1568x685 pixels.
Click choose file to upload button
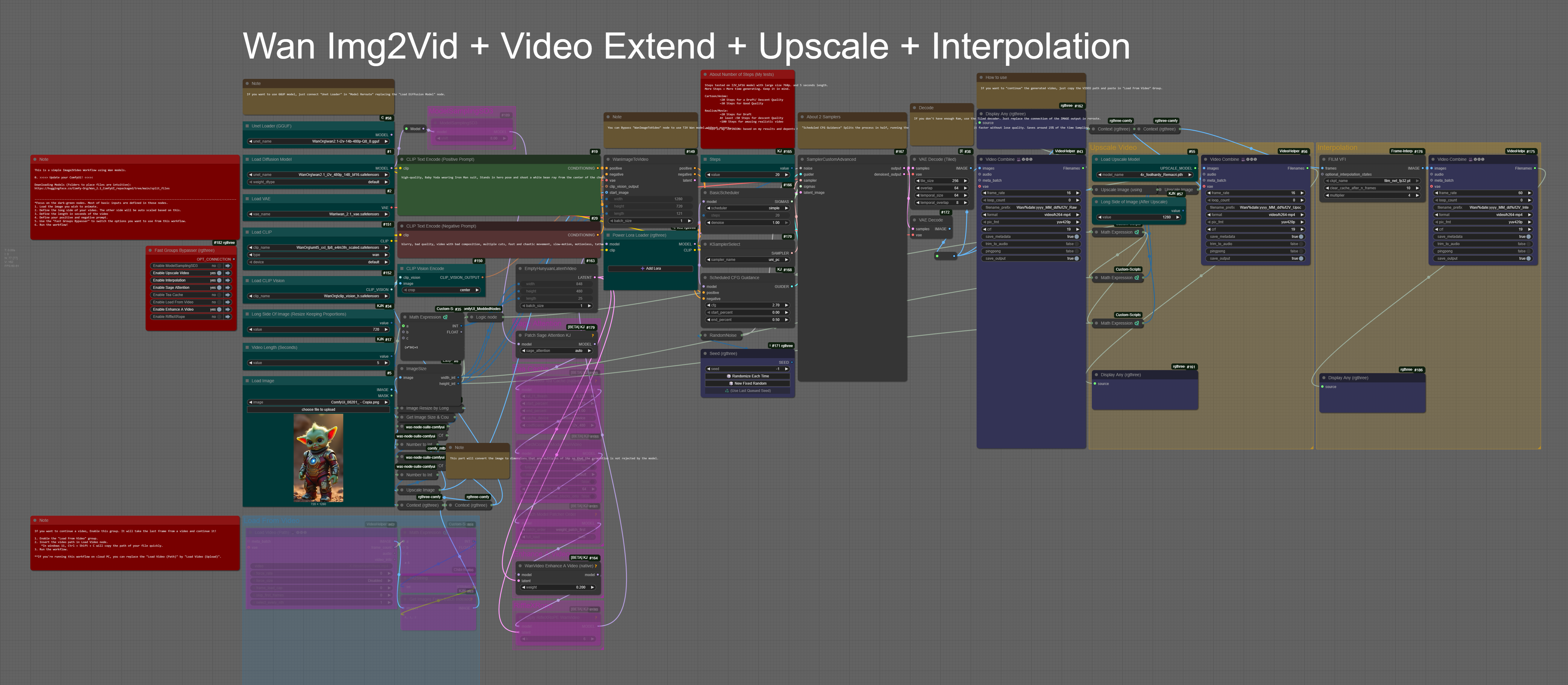click(x=318, y=410)
